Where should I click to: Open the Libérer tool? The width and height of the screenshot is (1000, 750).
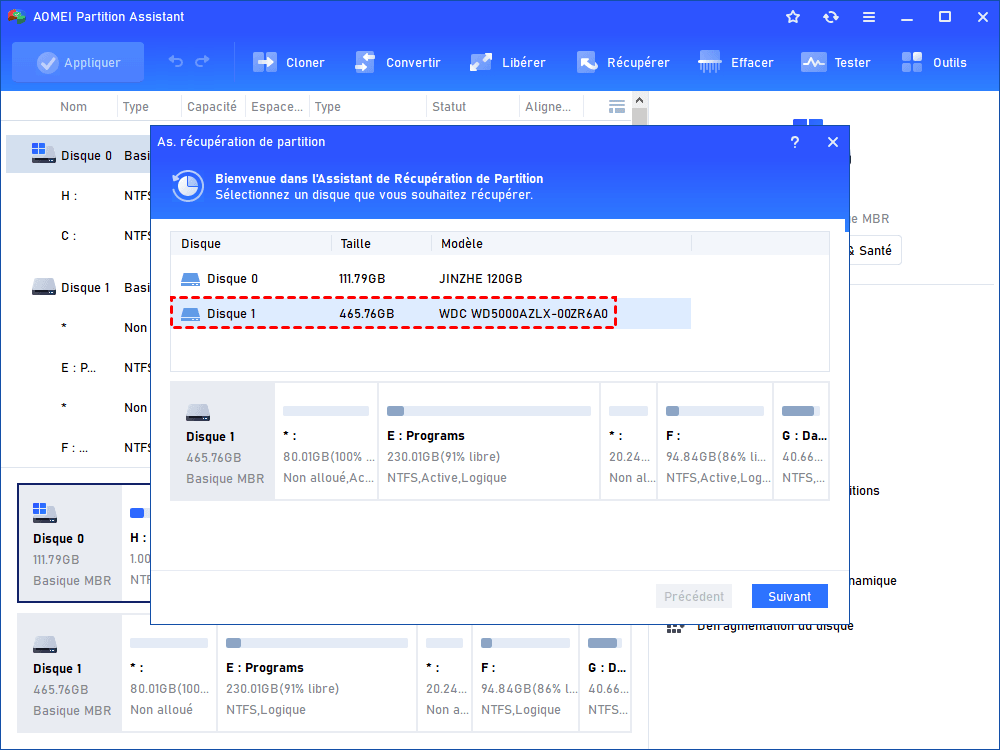click(508, 62)
